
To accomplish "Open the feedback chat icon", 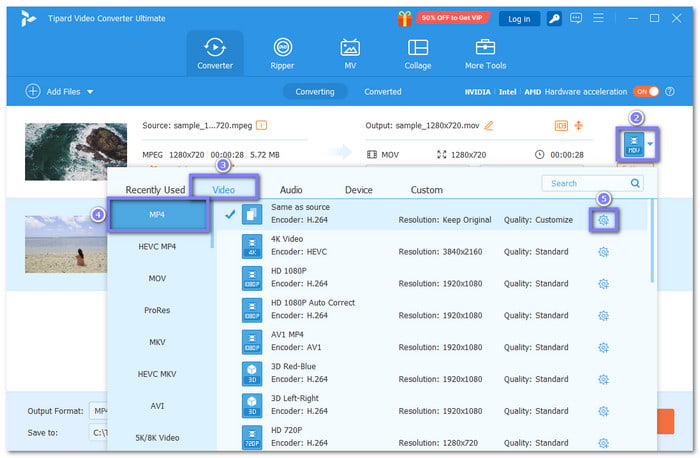I will (576, 18).
